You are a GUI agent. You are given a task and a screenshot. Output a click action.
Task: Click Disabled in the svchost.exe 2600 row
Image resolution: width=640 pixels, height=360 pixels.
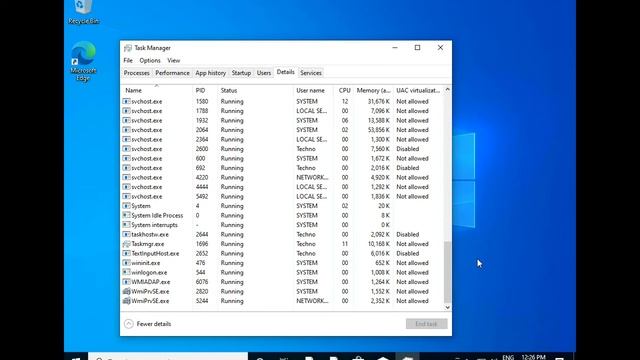(407, 149)
